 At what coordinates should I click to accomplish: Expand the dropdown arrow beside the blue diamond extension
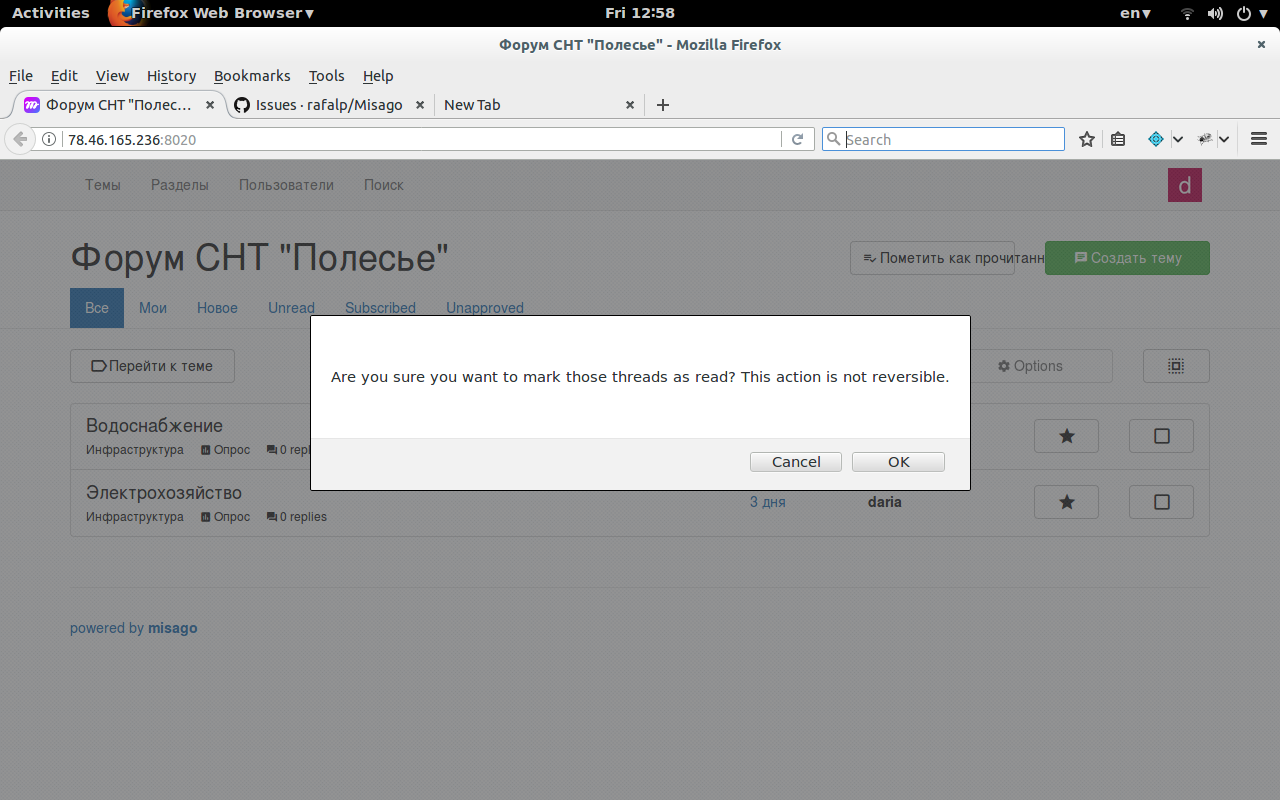pyautogui.click(x=1178, y=140)
